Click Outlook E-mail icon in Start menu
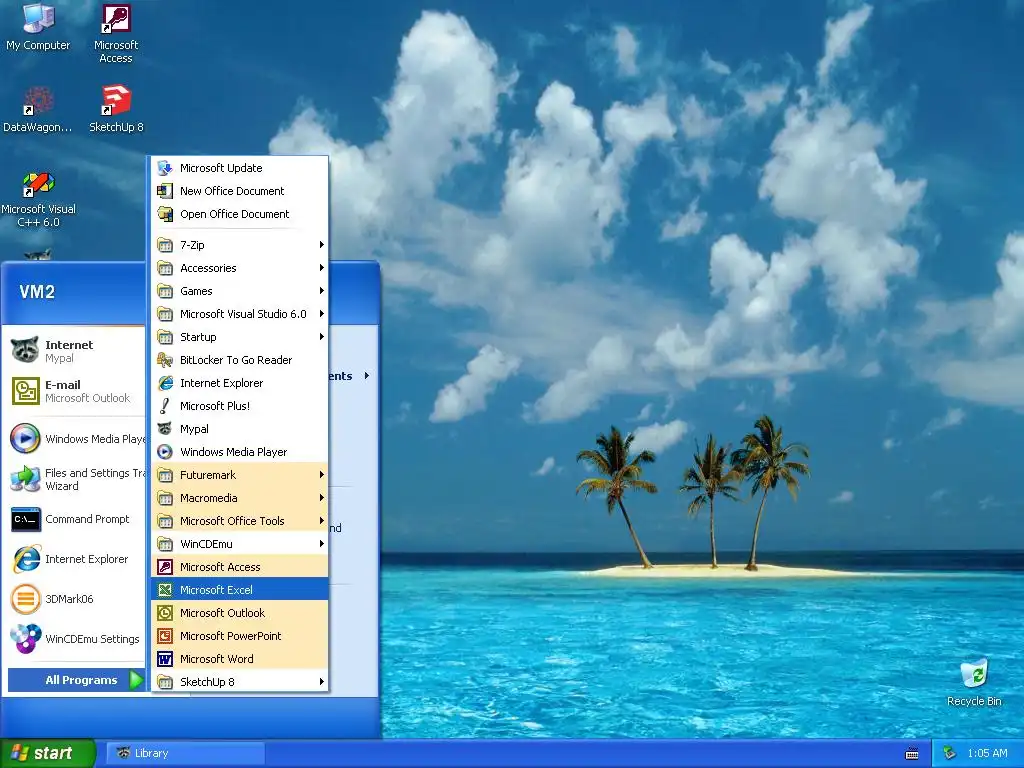This screenshot has height=768, width=1024. (x=25, y=391)
